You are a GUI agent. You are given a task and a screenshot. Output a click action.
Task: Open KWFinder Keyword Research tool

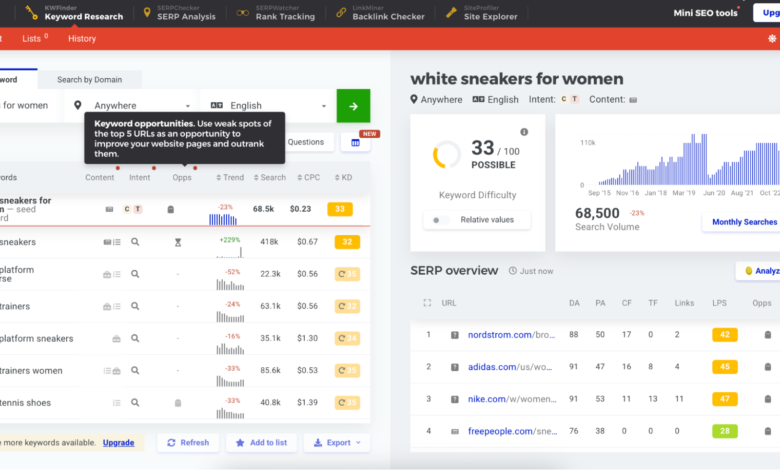click(x=74, y=13)
